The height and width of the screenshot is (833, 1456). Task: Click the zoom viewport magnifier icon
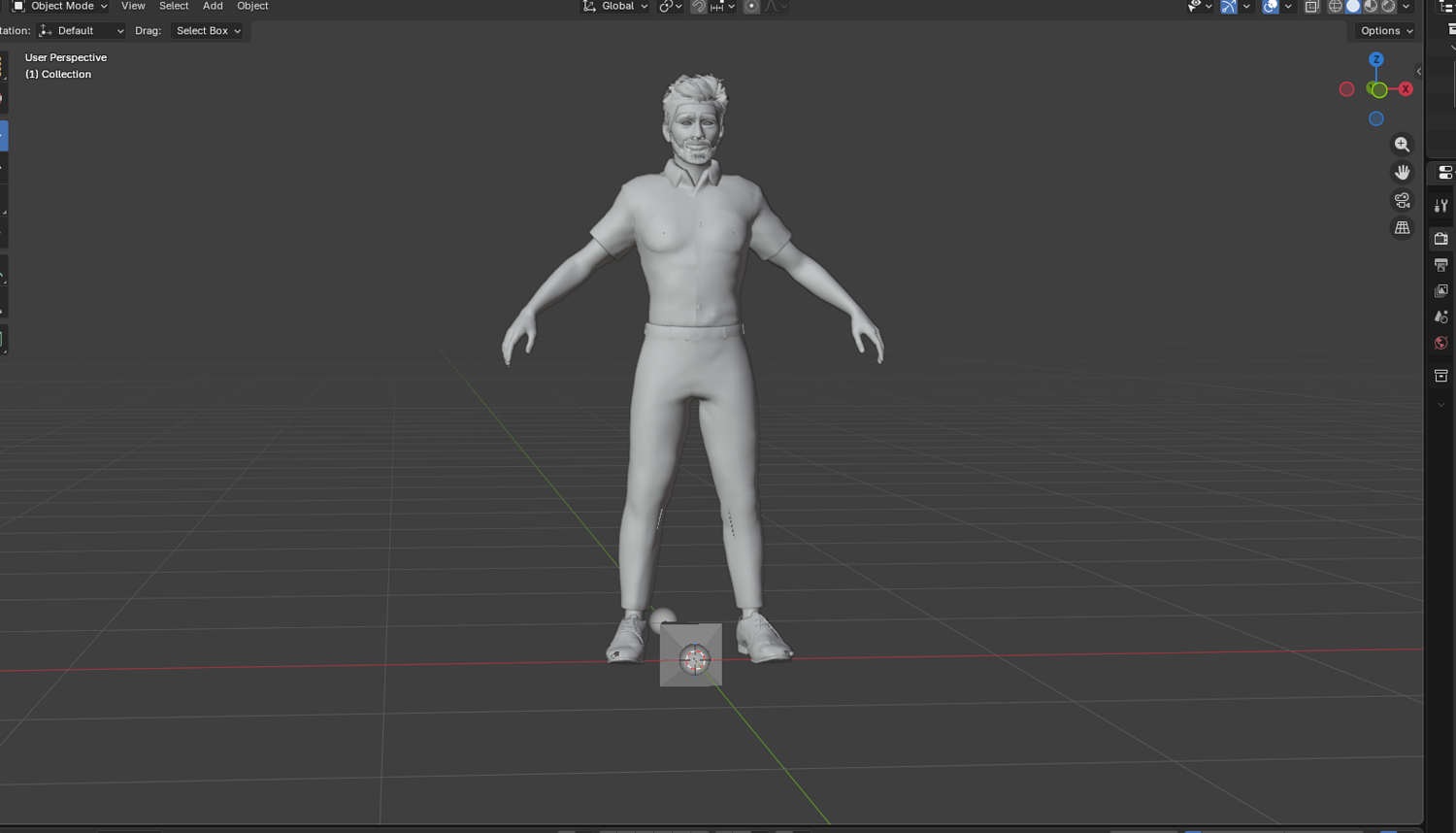click(1402, 145)
